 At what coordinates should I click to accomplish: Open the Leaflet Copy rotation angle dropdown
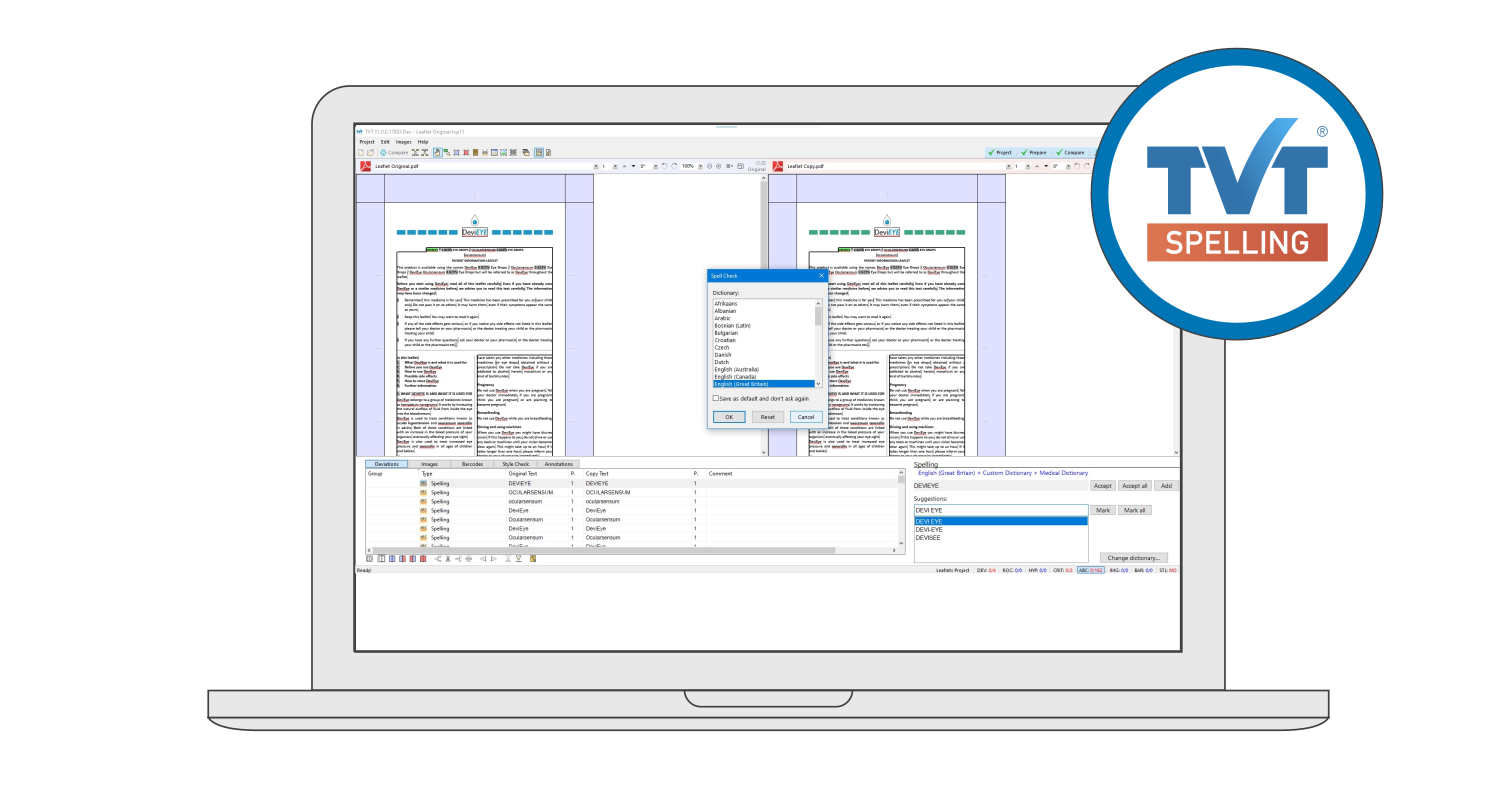coord(1067,166)
